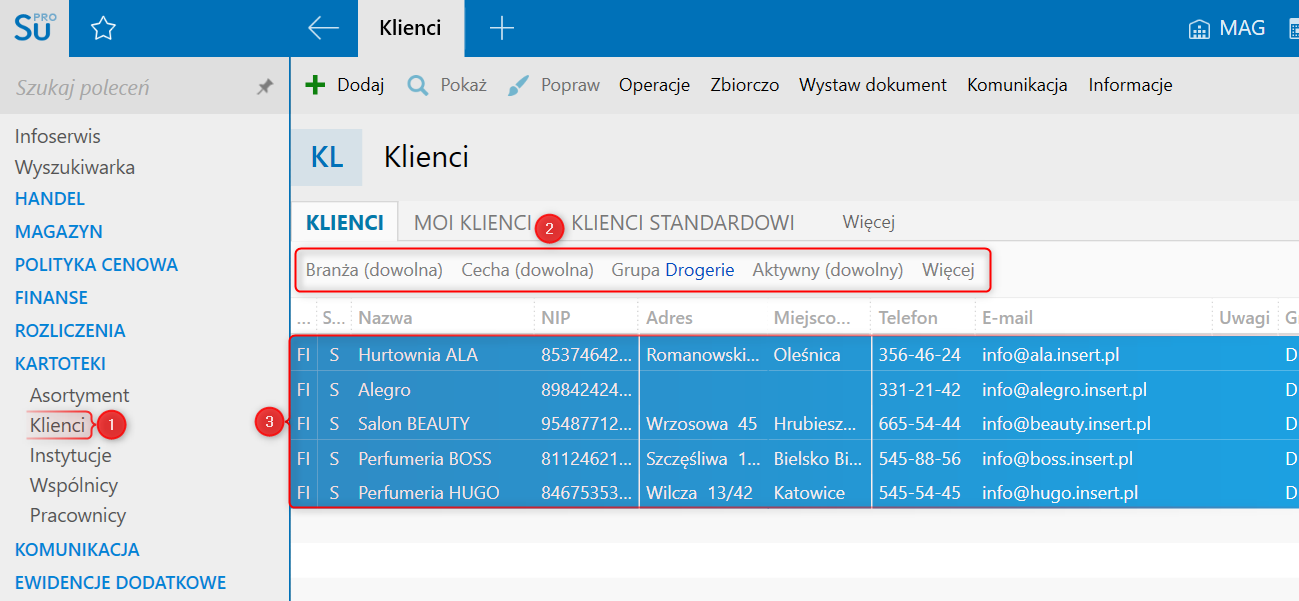The image size is (1299, 601).
Task: Expand the ROZLICZENIA section
Action: (x=70, y=330)
